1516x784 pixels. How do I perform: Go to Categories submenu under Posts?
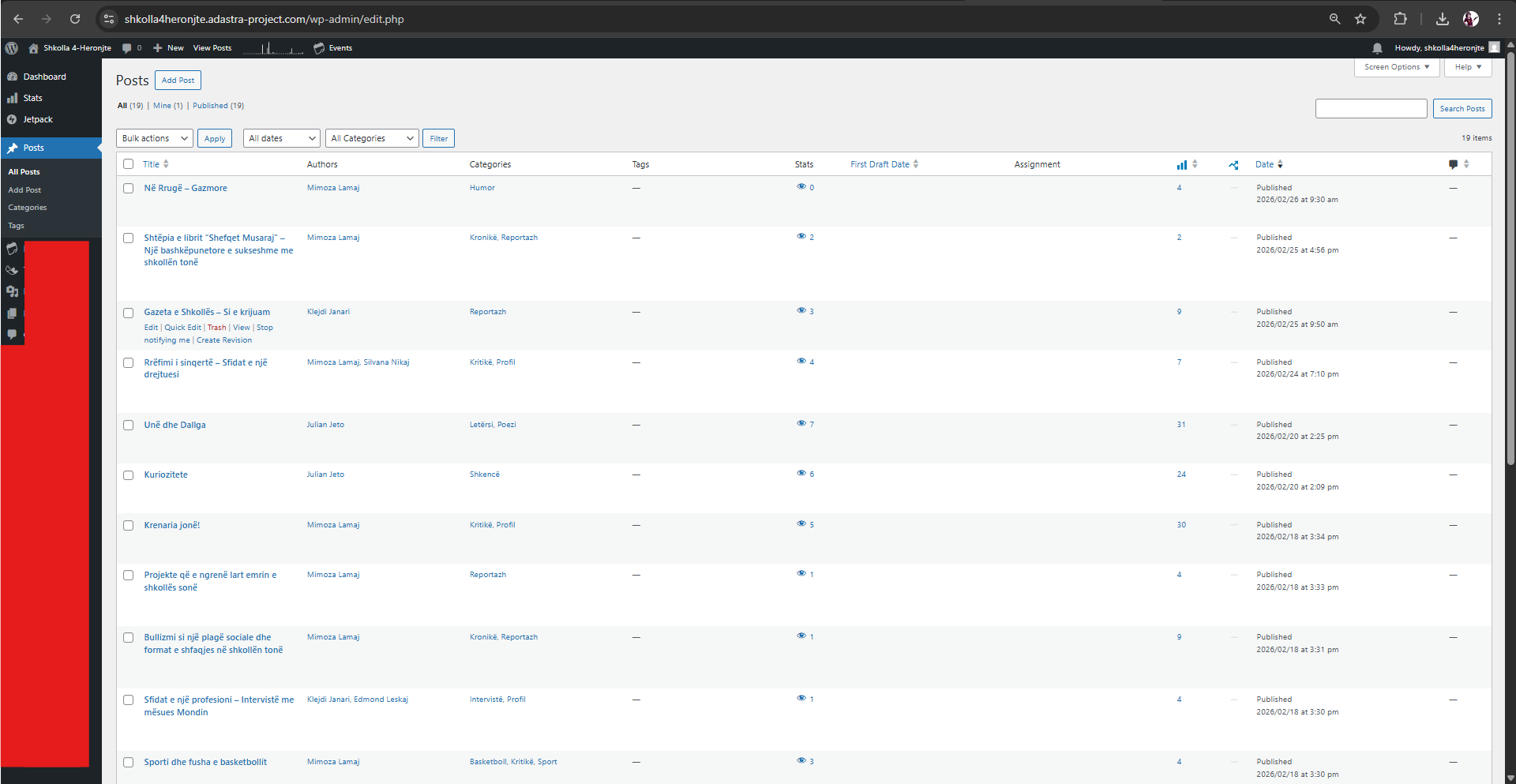tap(28, 208)
